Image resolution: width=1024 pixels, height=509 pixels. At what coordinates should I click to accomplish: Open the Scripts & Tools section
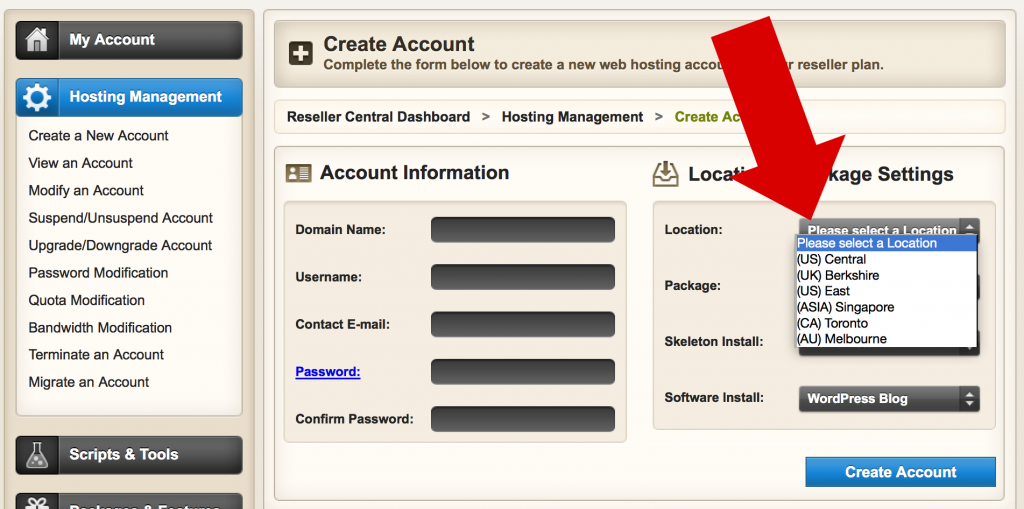(x=129, y=455)
